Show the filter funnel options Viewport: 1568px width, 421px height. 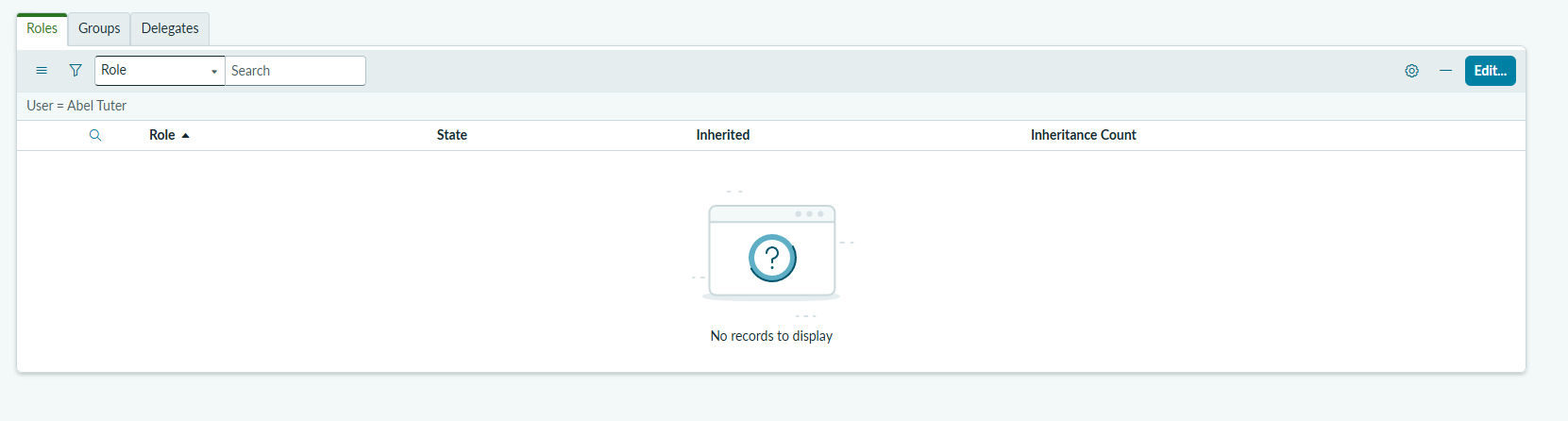(x=76, y=71)
